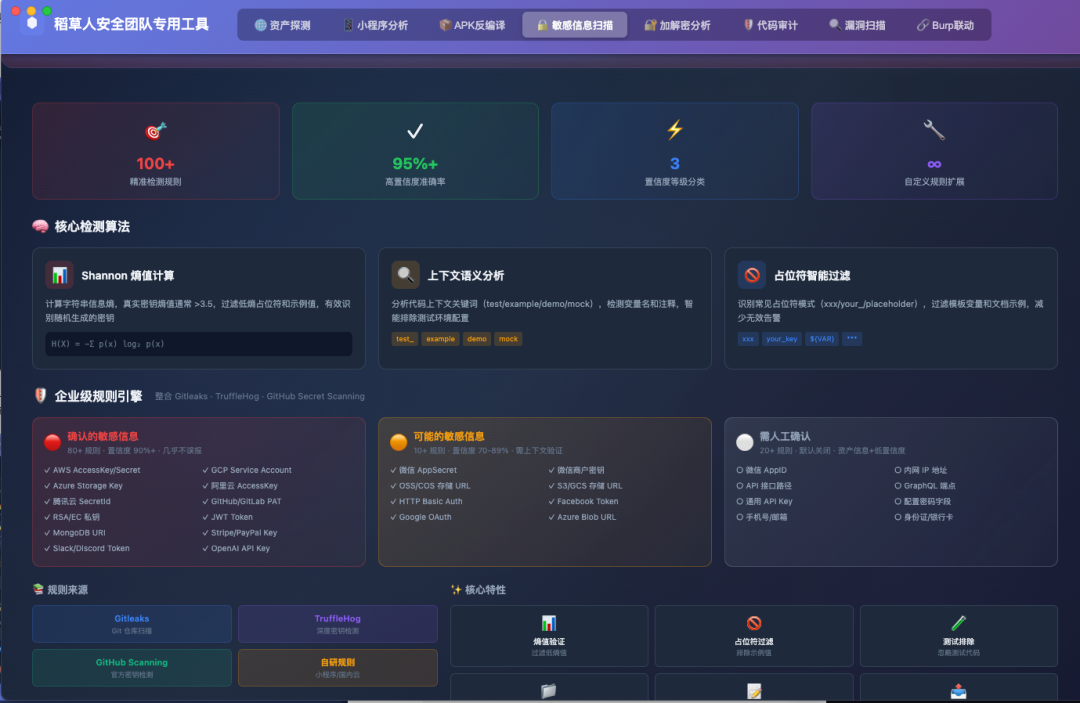
Task: Click the GitHub Scanning source card
Action: pyautogui.click(x=132, y=668)
